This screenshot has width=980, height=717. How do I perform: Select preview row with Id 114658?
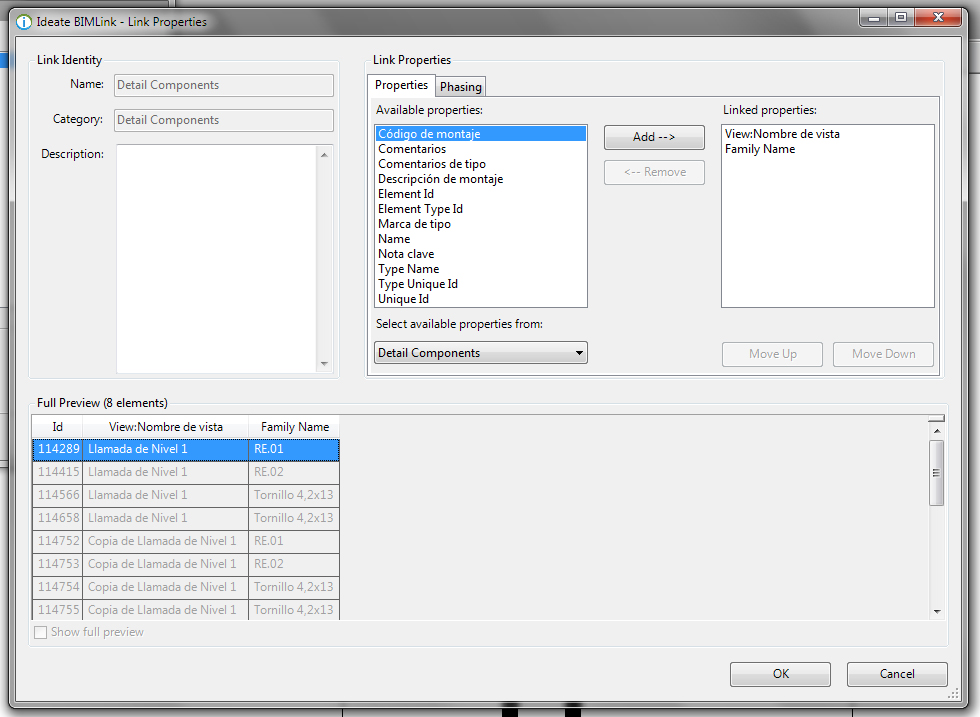[x=186, y=518]
